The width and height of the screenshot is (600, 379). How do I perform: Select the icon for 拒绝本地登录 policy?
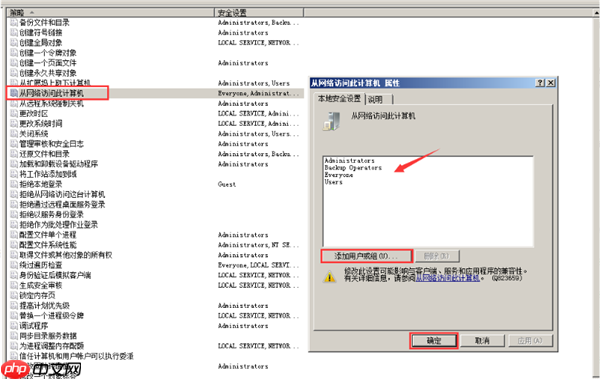coord(14,184)
